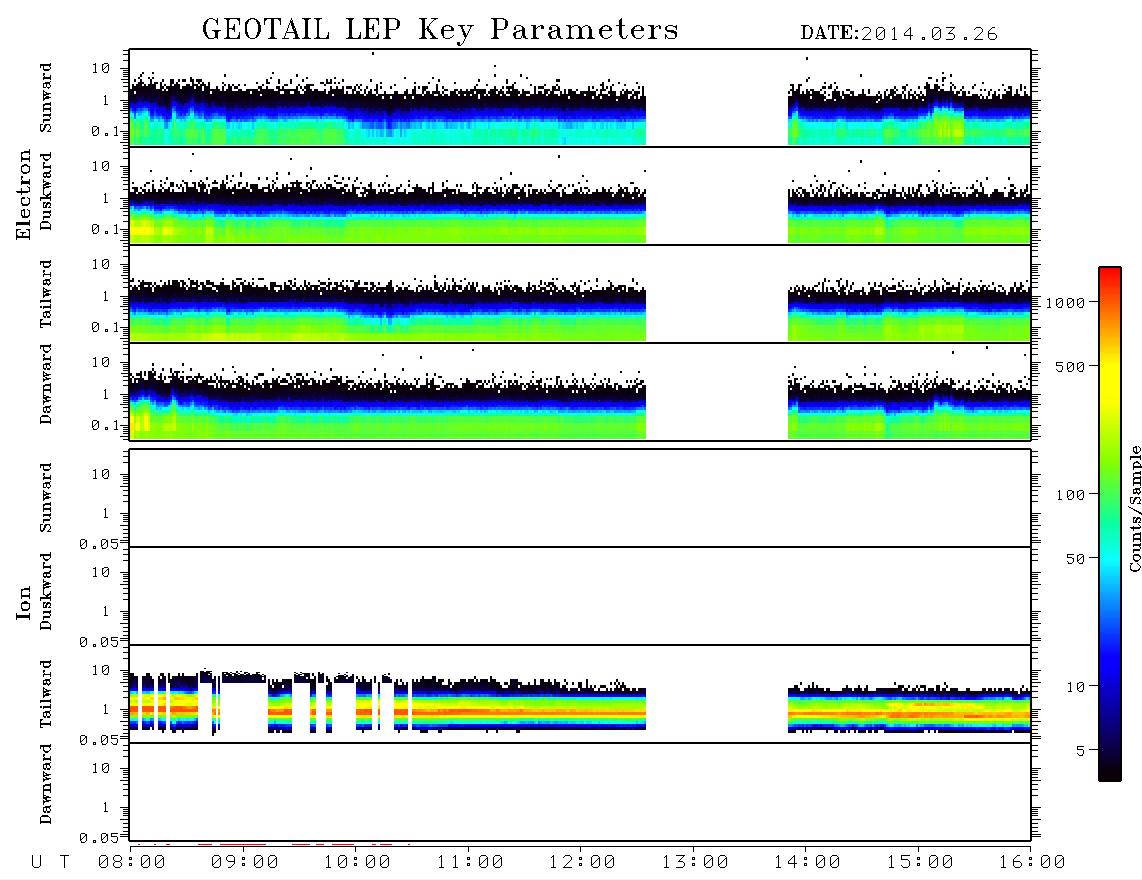Click the Electron Tailward spectrogram near 10:00
1142x880 pixels.
(357, 310)
